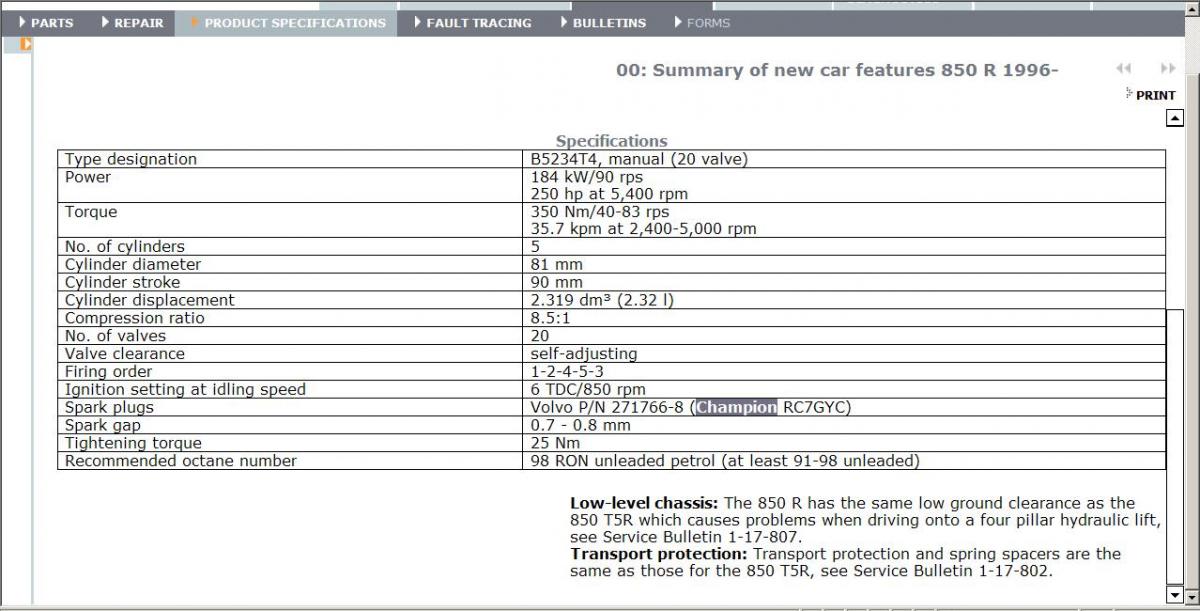This screenshot has height=611, width=1200.
Task: Click the 6 TDC/850 rpm value
Action: click(589, 389)
